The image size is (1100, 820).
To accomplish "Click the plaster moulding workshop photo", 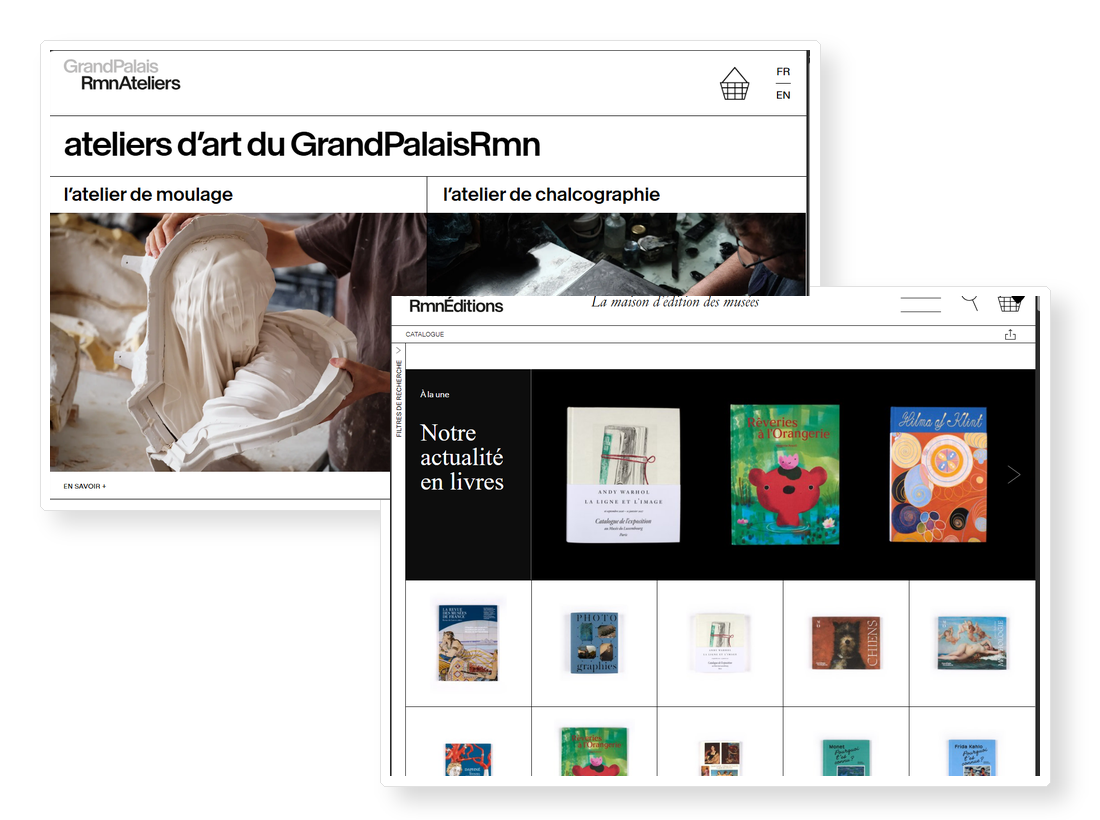I will (220, 342).
